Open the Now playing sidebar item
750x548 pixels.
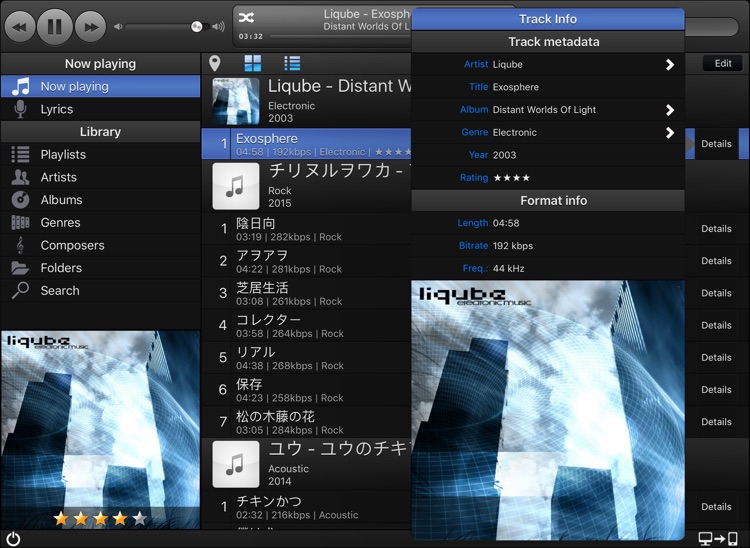pyautogui.click(x=100, y=87)
